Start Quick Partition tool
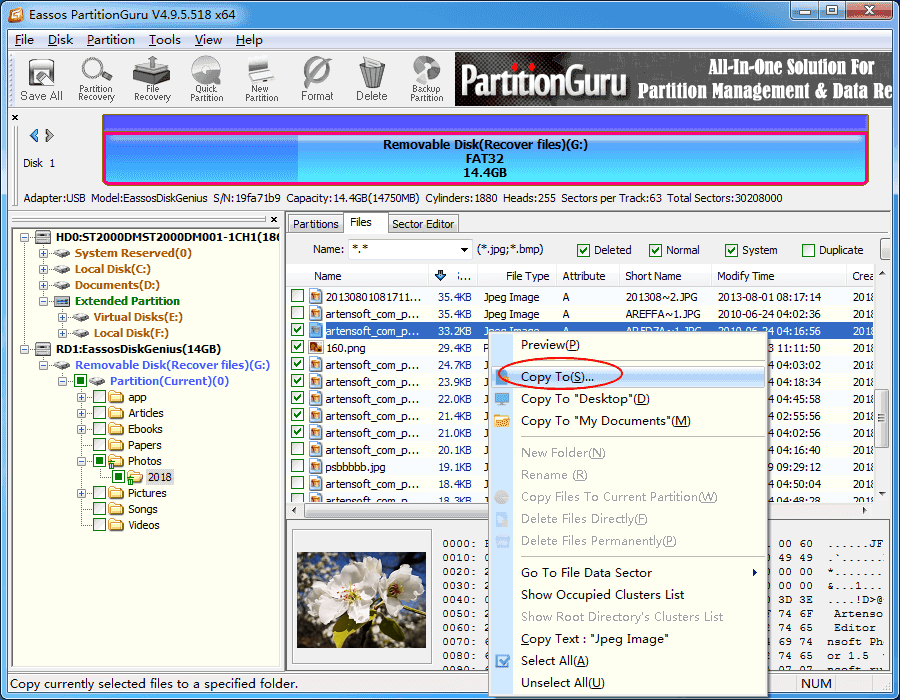The width and height of the screenshot is (900, 700). coord(207,80)
